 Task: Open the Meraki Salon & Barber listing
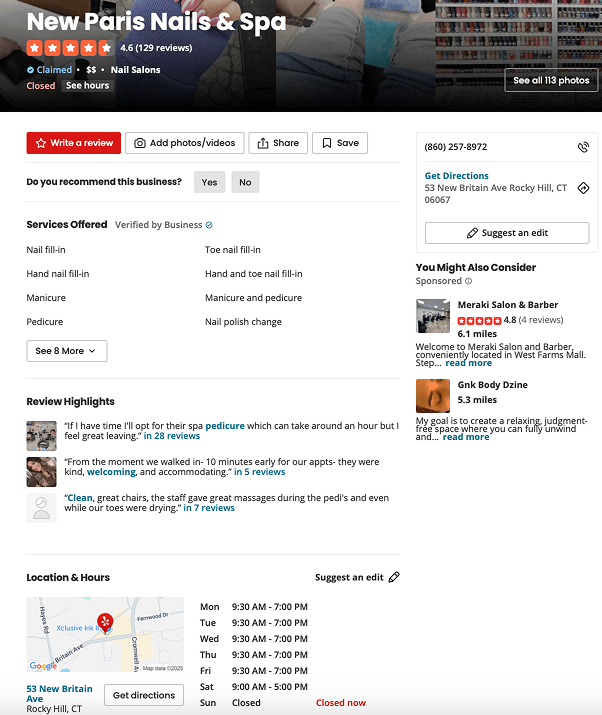pyautogui.click(x=508, y=305)
